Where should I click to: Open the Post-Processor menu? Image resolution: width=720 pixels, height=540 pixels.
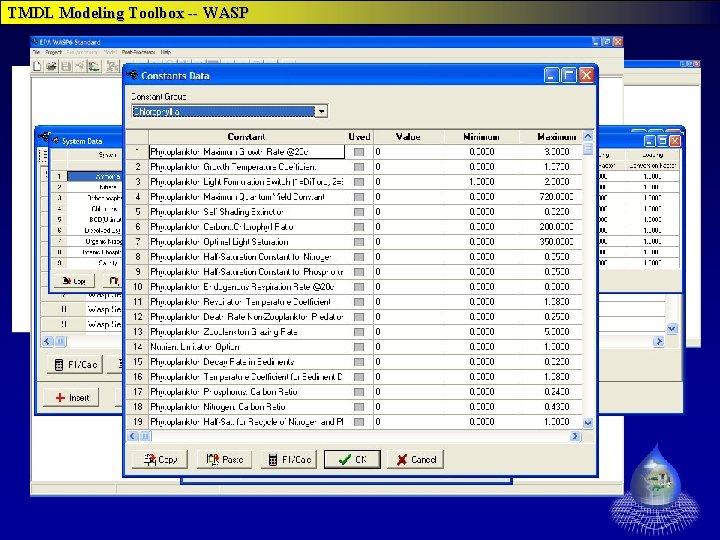(x=138, y=52)
